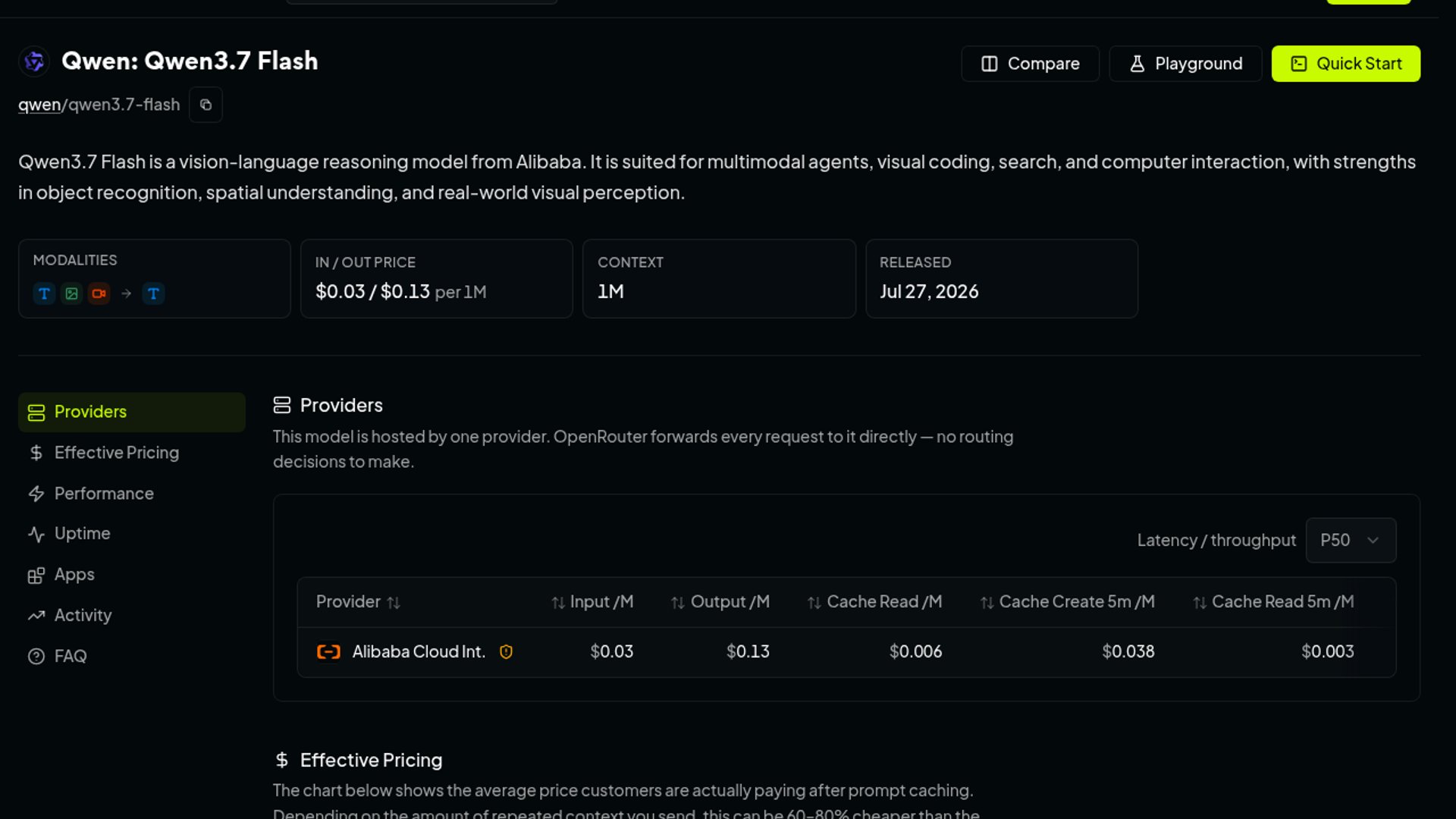Click the Latency / throughput label
This screenshot has height=819, width=1456.
[1216, 541]
